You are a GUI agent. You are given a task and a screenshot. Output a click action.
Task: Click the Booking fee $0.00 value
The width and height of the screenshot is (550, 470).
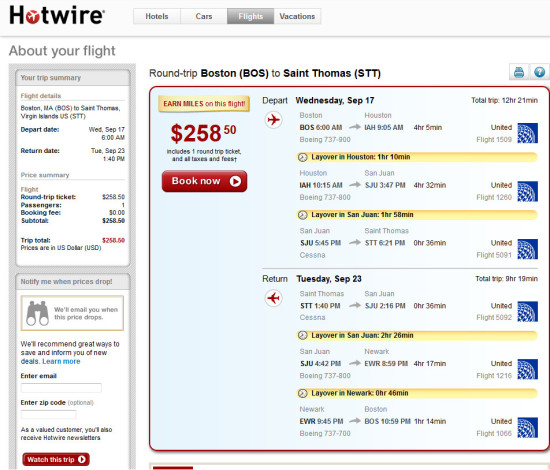(117, 213)
